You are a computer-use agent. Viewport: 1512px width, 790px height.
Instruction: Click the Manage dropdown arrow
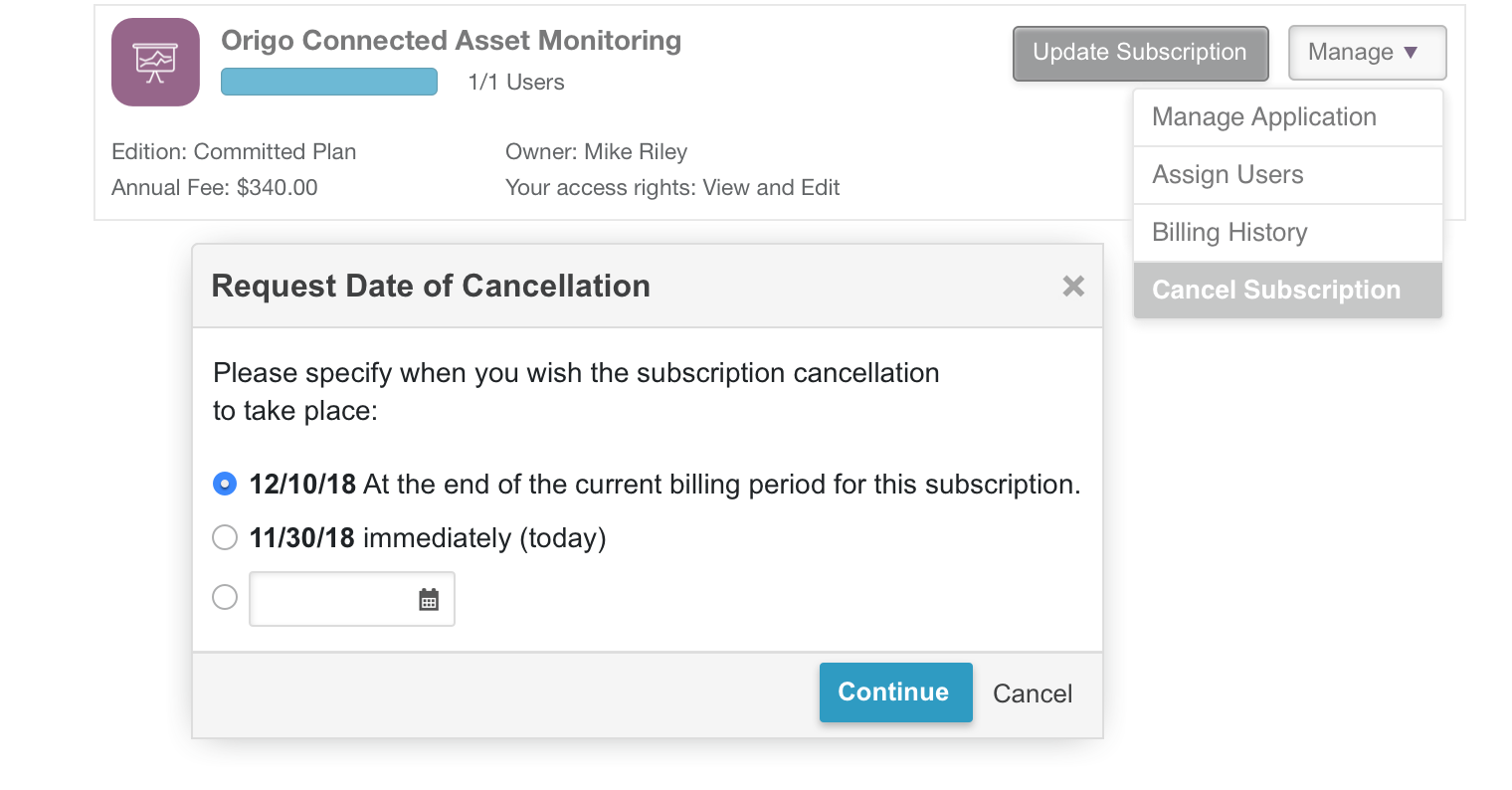tap(1411, 53)
